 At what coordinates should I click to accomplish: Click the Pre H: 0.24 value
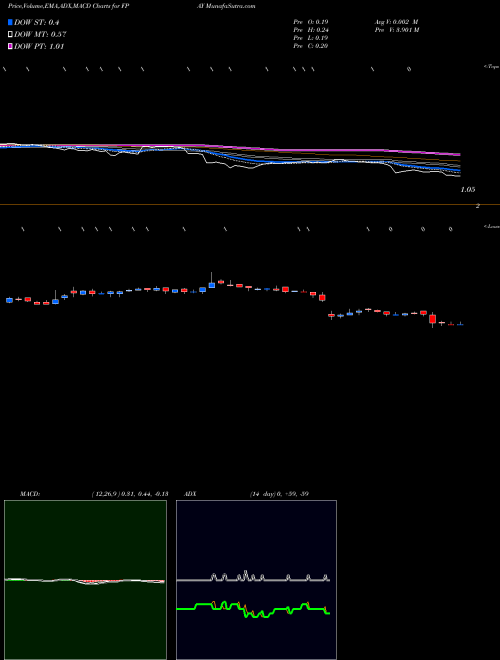pyautogui.click(x=311, y=30)
